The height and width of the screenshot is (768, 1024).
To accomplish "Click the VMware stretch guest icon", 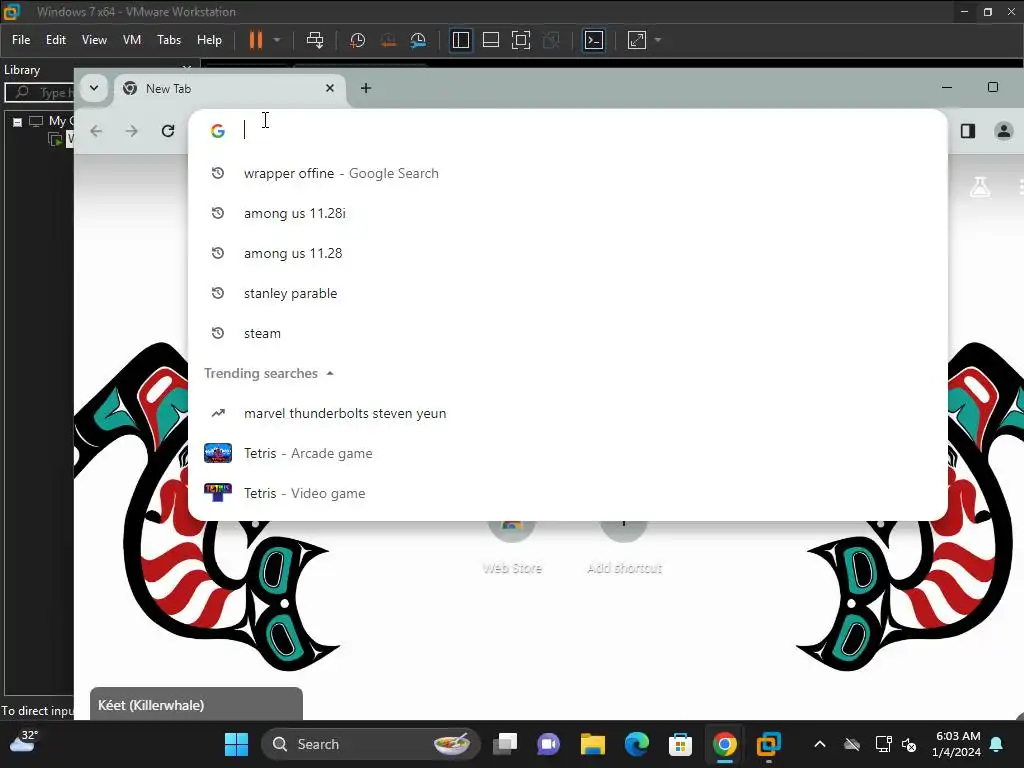I will tap(637, 40).
